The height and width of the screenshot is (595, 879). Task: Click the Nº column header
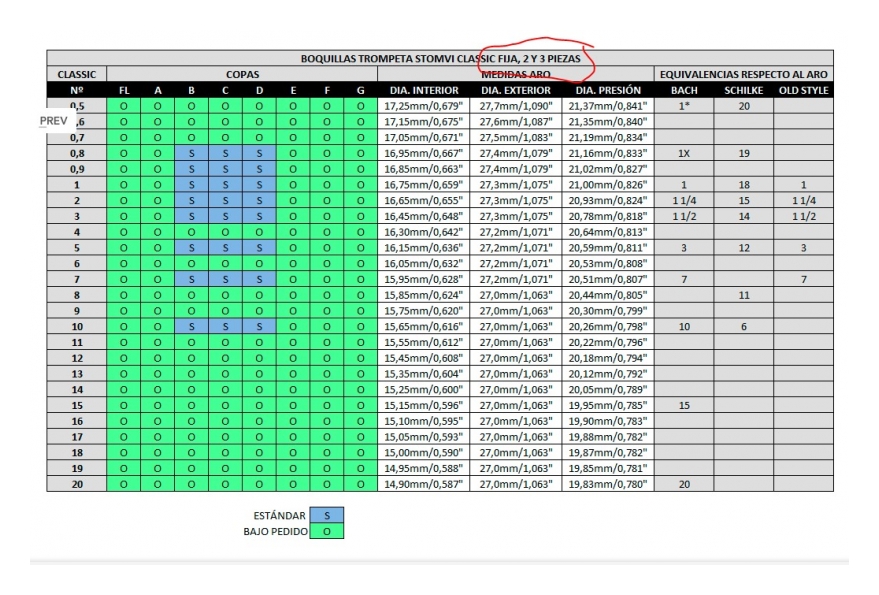[77, 90]
